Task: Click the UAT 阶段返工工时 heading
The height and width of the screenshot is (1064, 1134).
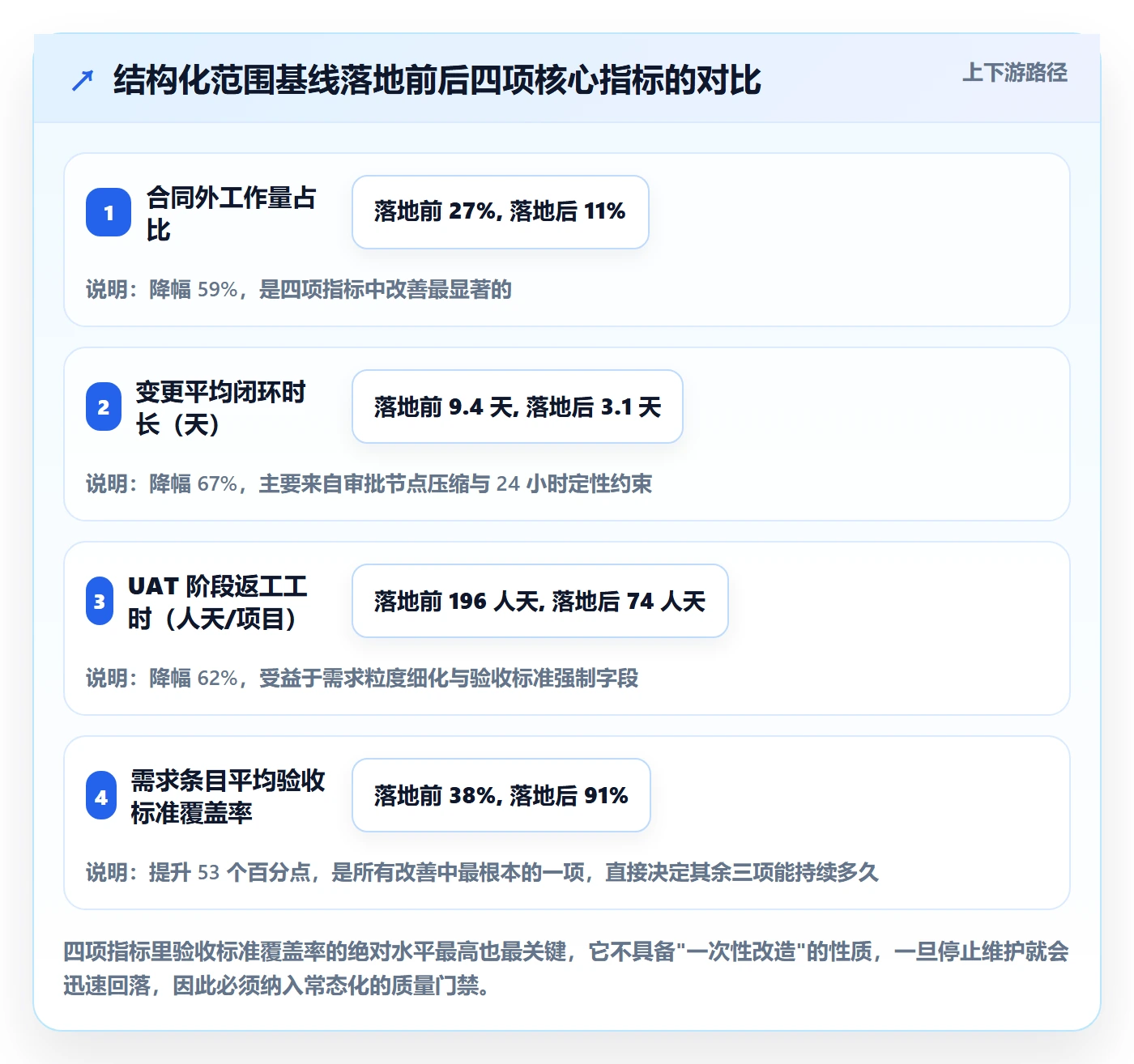Action: 218,602
